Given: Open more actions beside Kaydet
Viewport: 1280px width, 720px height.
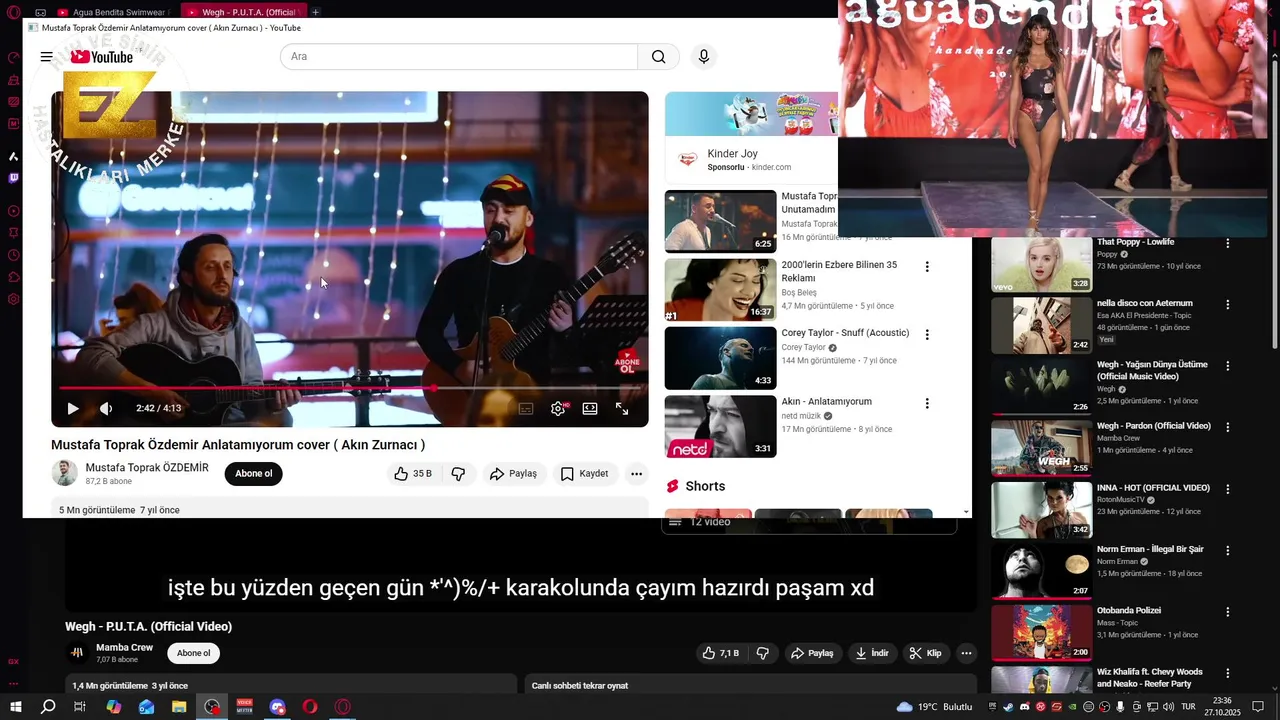Looking at the screenshot, I should [636, 473].
